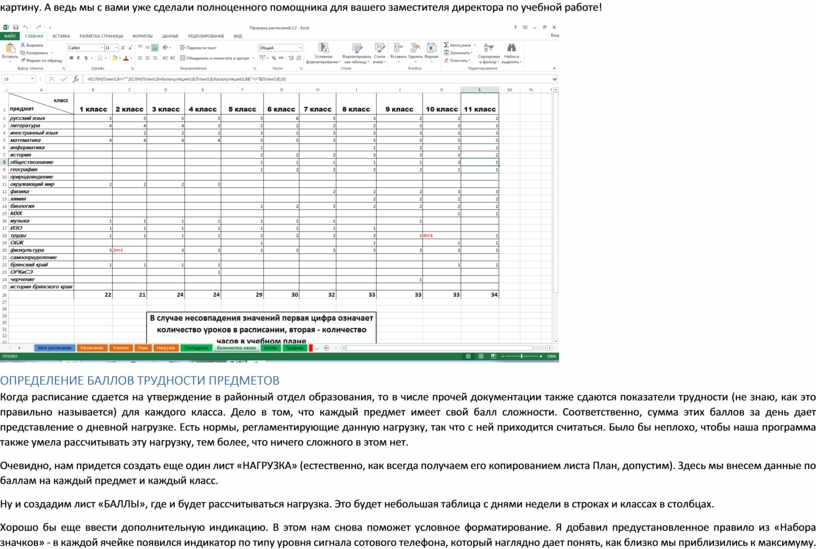Toggle bold formatting in Font group

(x=70, y=58)
